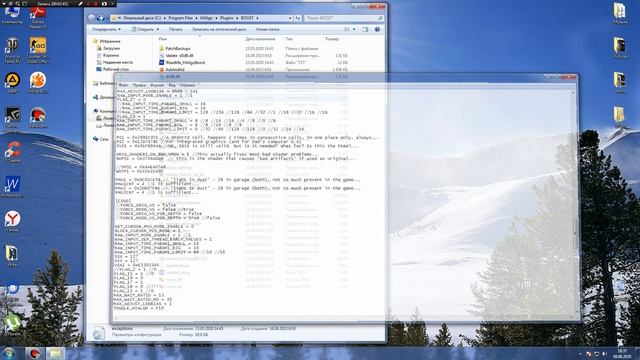This screenshot has height=360, width=640.
Task: Select Загрузки in Explorer sidebar
Action: tap(108, 48)
